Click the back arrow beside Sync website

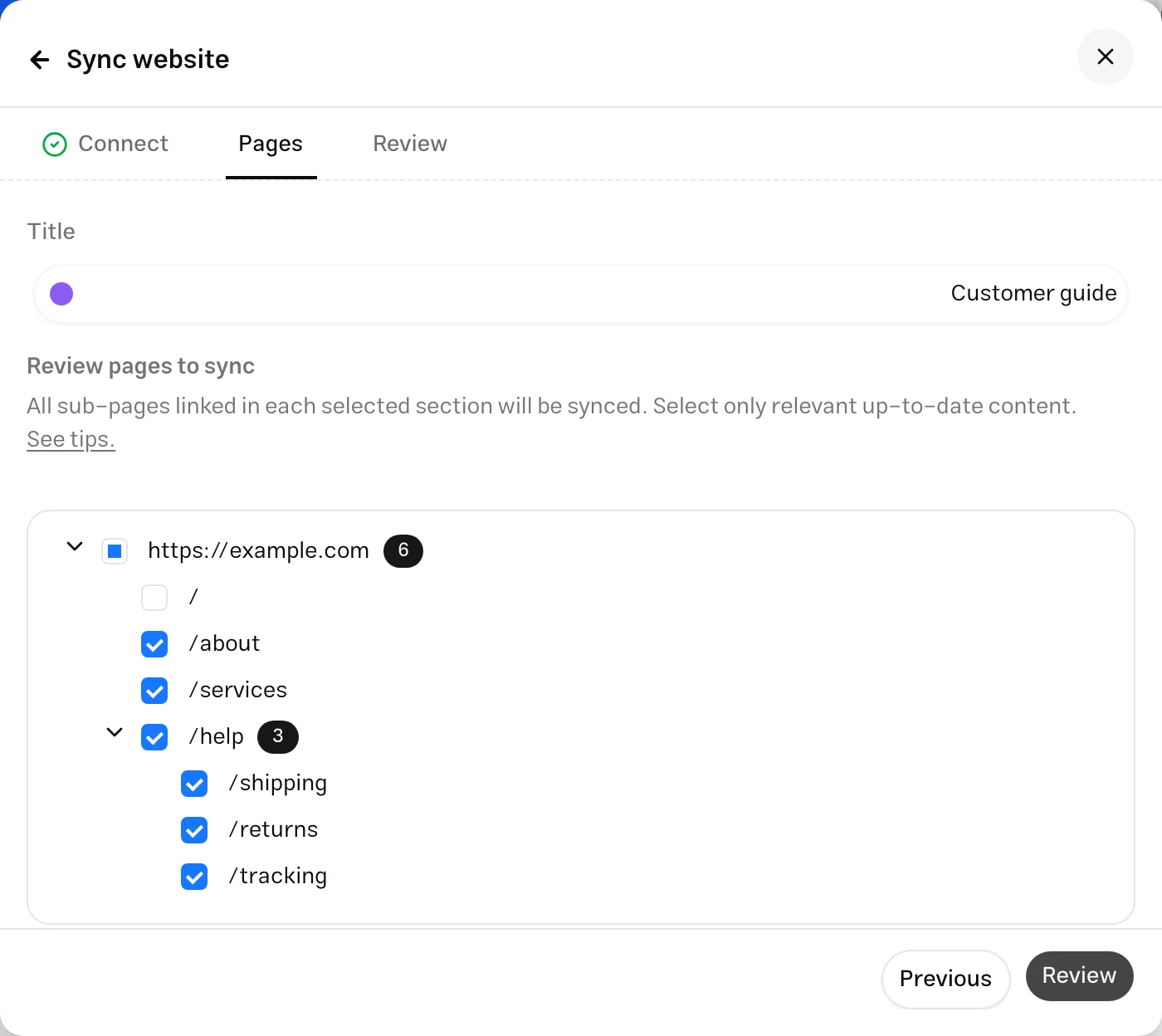[40, 60]
